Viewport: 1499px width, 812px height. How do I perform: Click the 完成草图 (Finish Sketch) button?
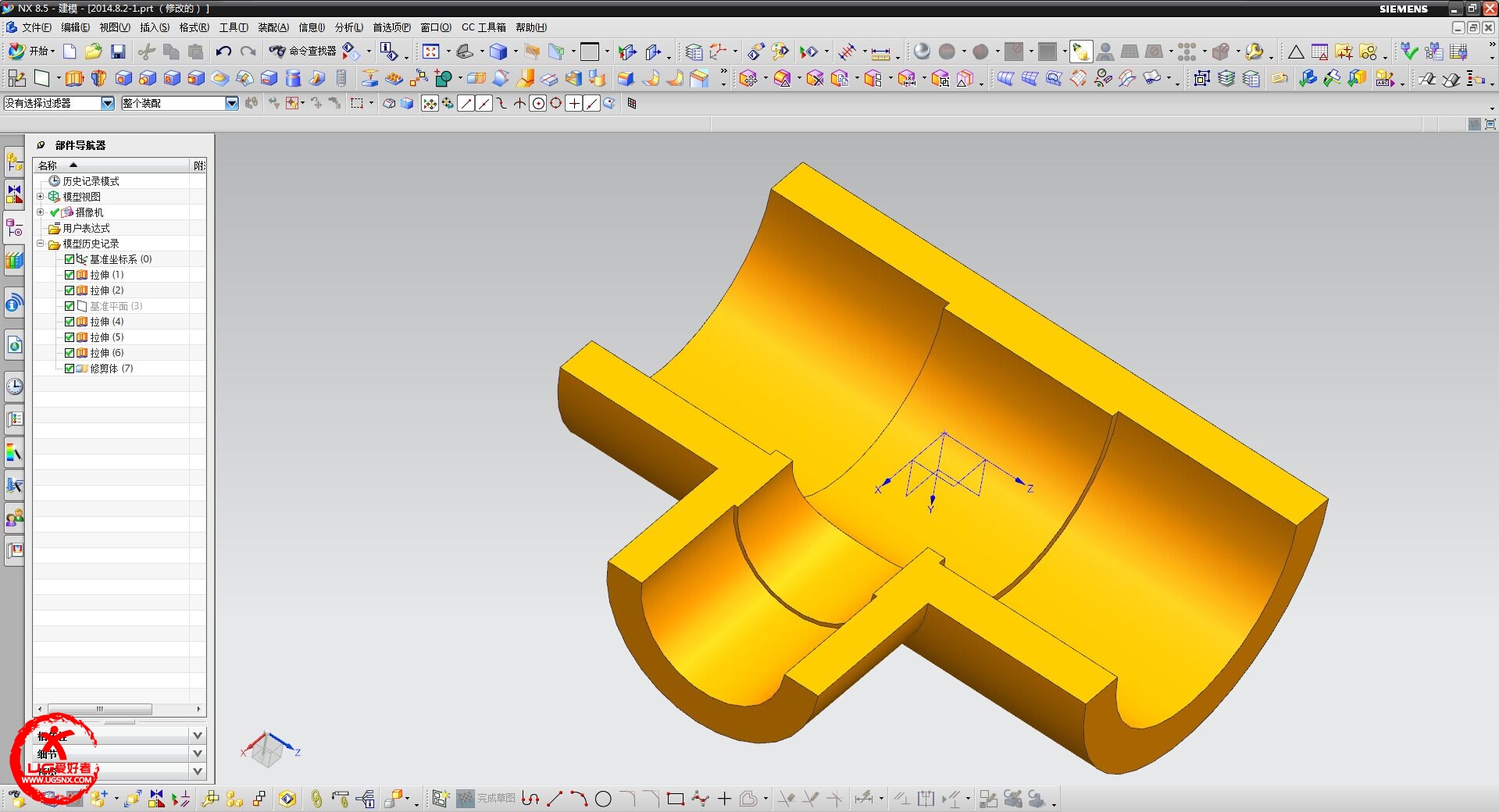click(x=487, y=799)
